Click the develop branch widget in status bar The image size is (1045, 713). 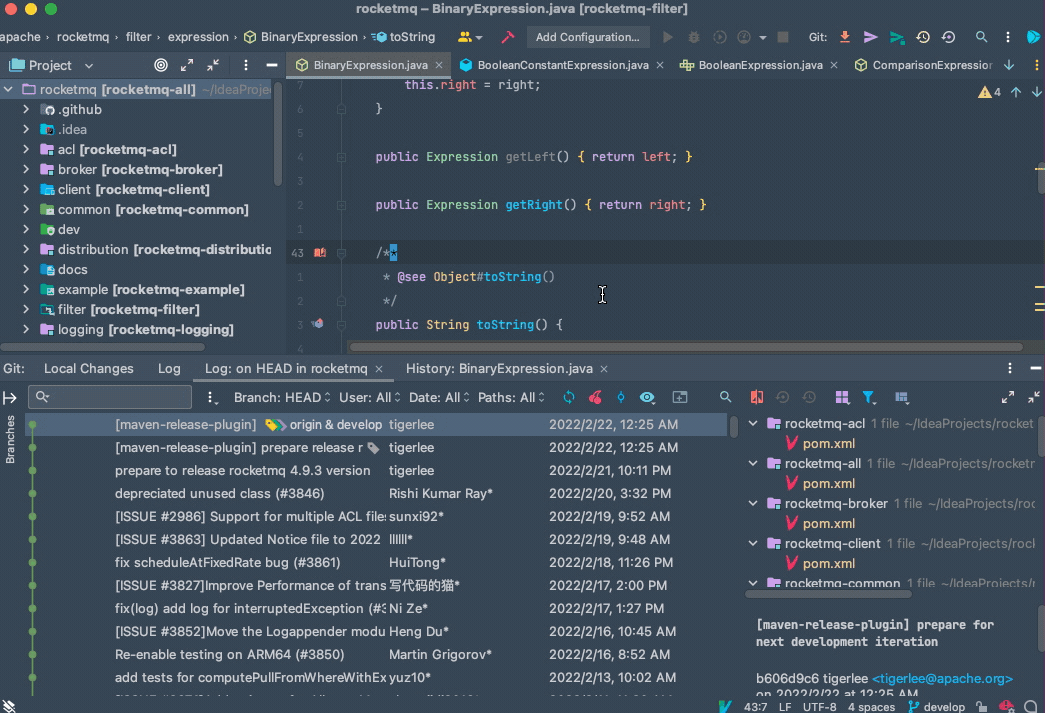pos(936,706)
